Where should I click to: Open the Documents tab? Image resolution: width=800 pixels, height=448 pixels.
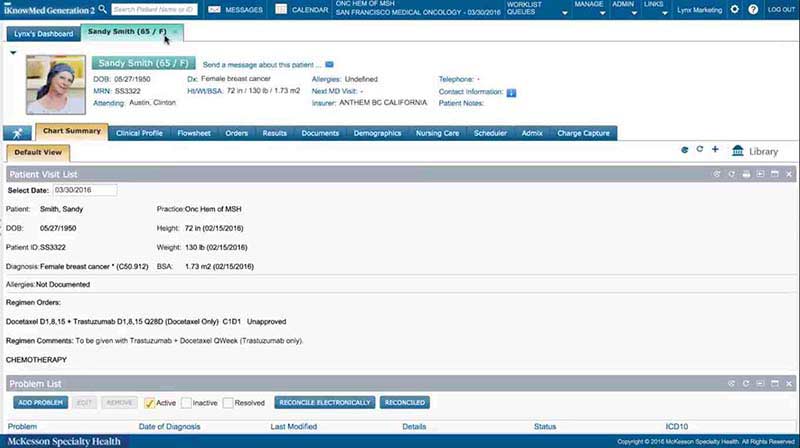coord(320,133)
